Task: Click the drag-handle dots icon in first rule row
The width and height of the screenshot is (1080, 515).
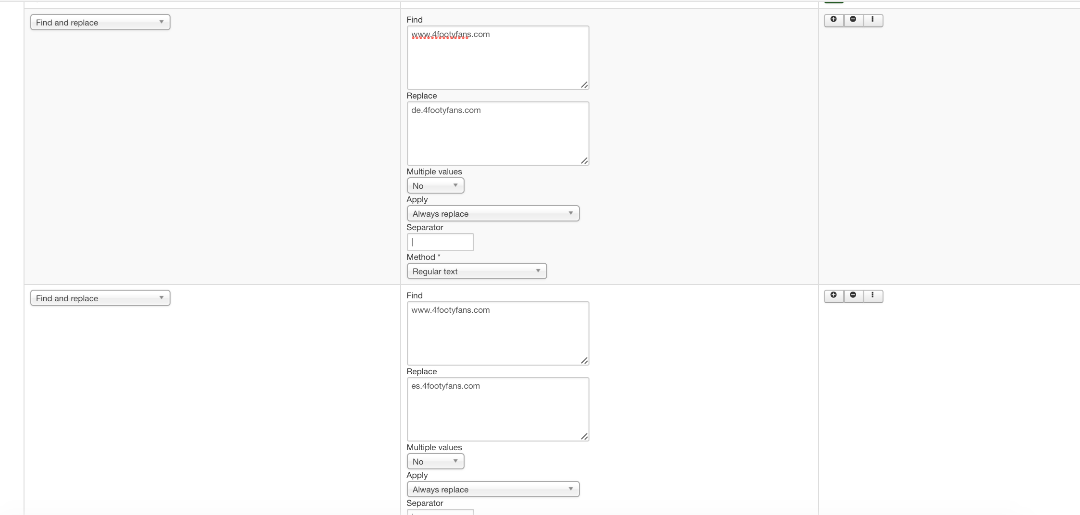Action: click(873, 20)
